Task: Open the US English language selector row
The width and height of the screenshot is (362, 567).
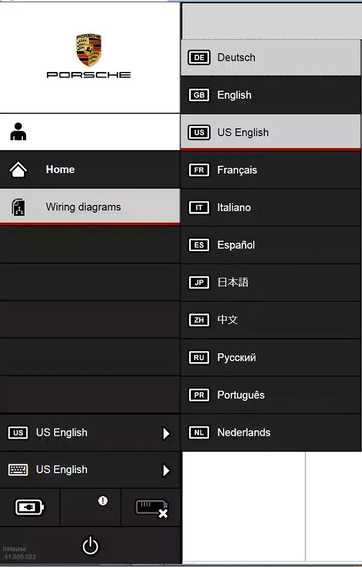Action: tap(90, 433)
